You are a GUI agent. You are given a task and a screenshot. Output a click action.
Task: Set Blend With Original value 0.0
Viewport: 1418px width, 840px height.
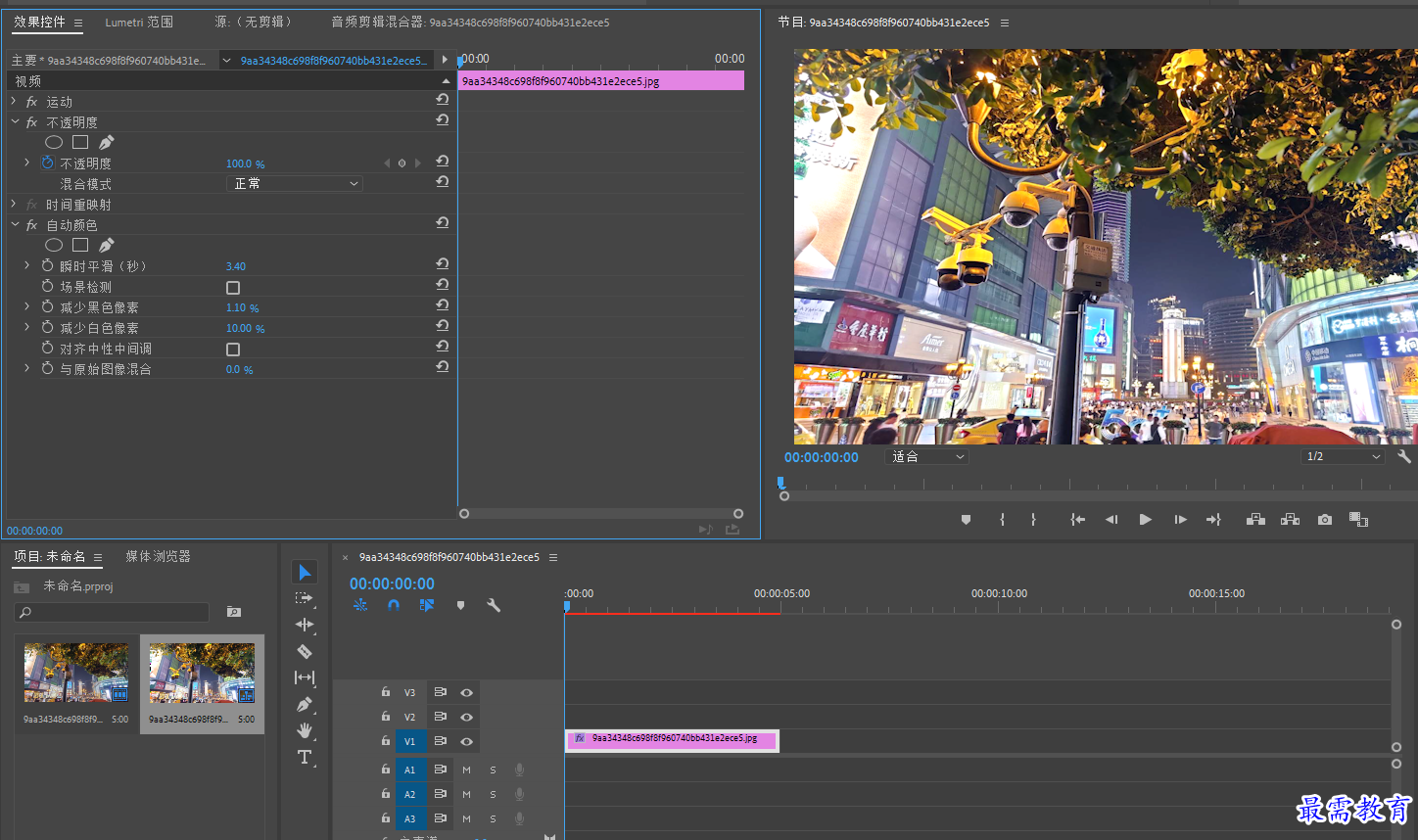coord(239,369)
